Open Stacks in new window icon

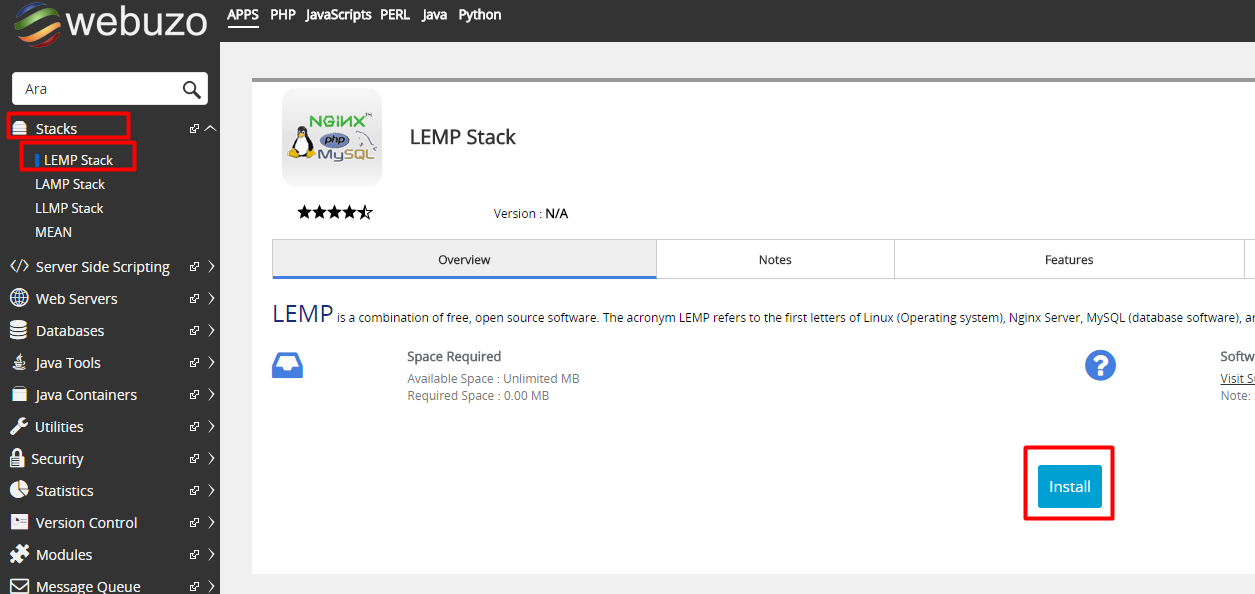click(x=195, y=128)
